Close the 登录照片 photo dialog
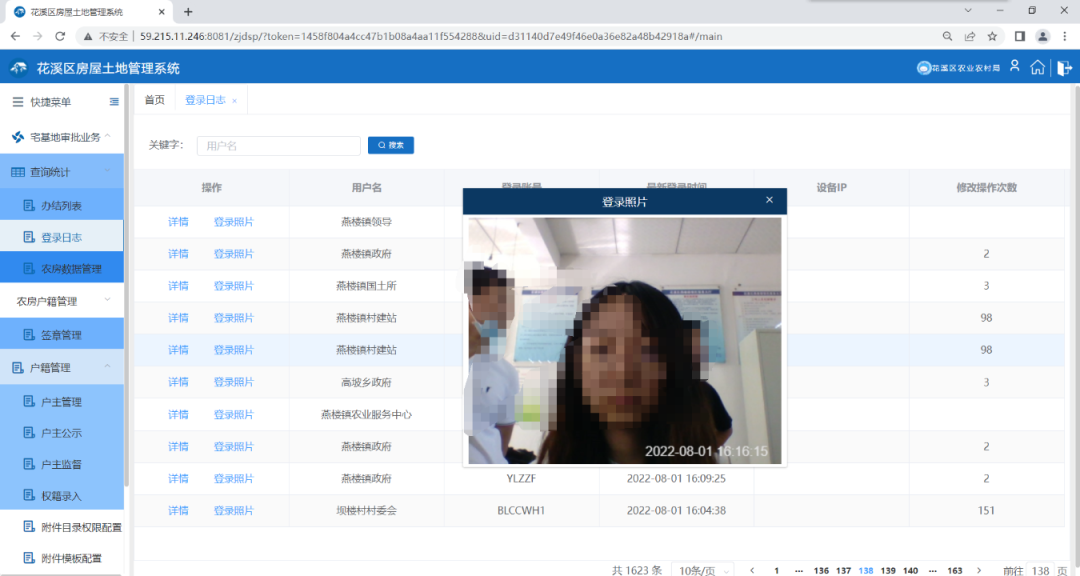The image size is (1080, 576). coord(769,200)
